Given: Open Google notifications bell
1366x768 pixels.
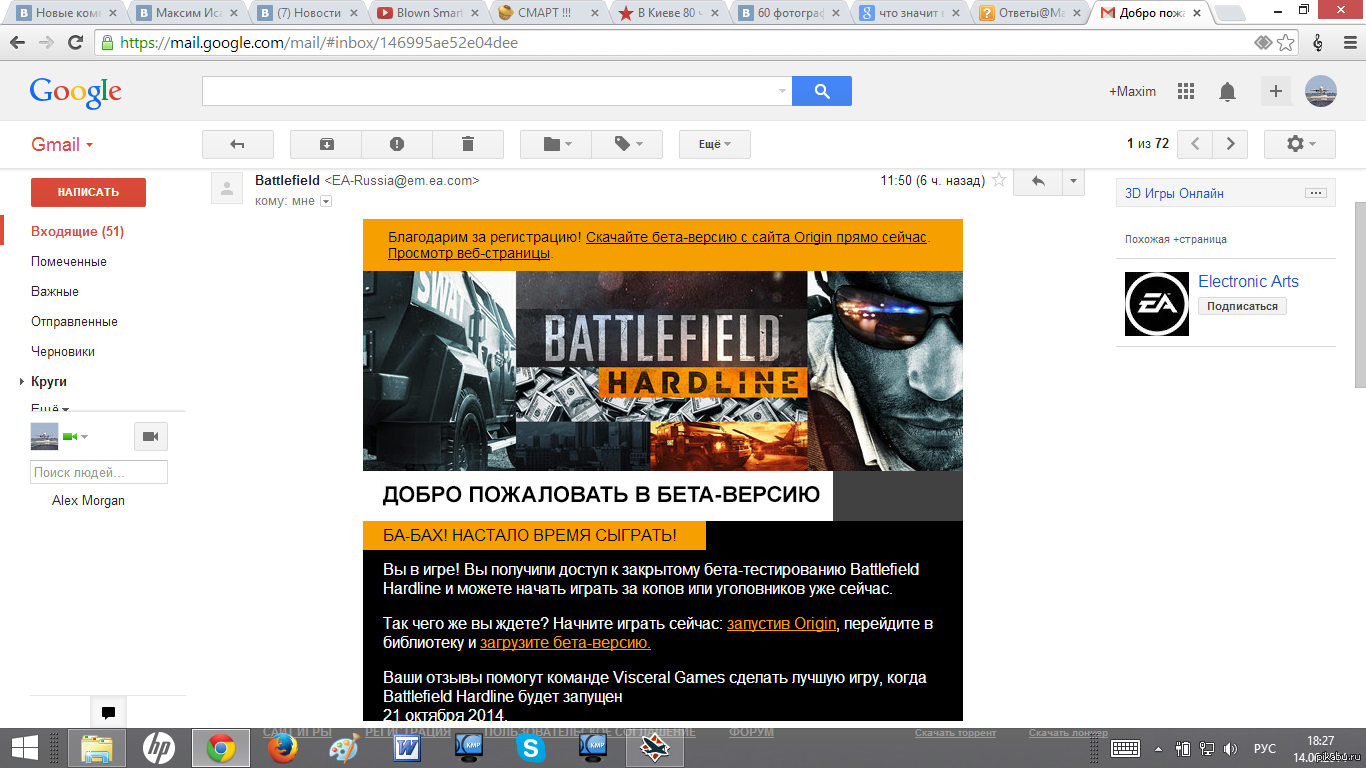Looking at the screenshot, I should (1227, 91).
